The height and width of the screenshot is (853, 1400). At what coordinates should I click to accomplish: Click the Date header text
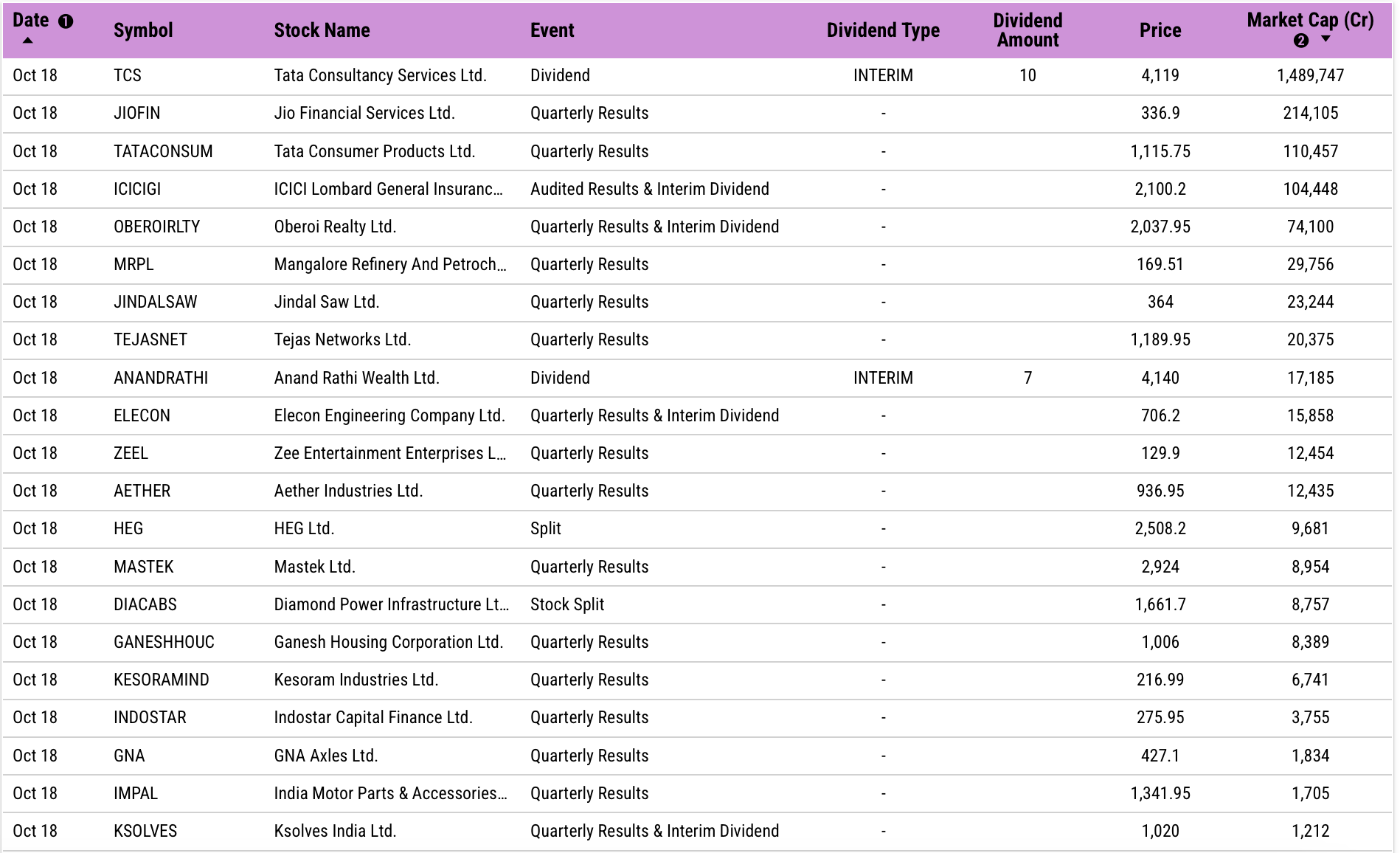coord(31,21)
